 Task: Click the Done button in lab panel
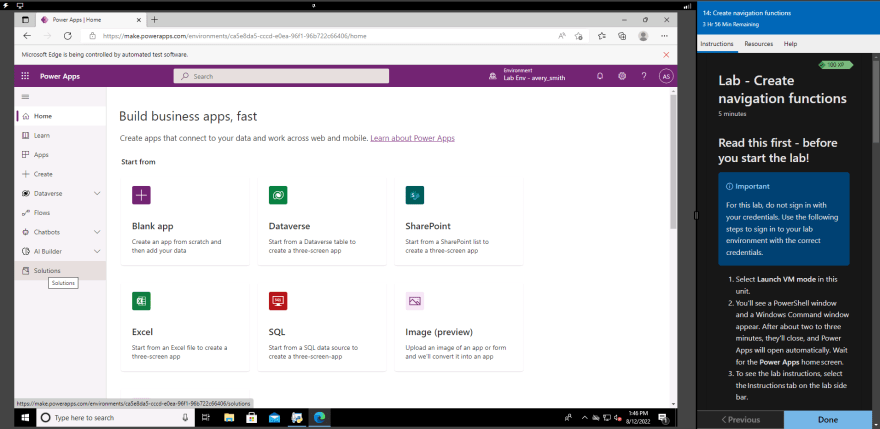pos(828,419)
